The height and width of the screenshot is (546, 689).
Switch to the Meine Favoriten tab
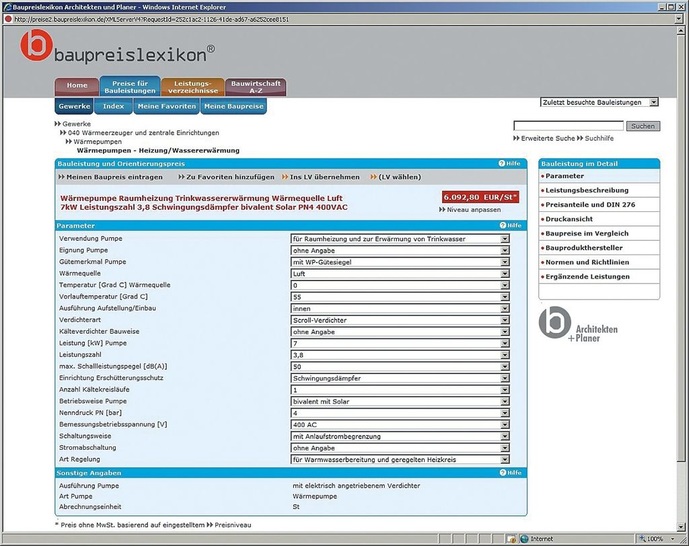166,106
